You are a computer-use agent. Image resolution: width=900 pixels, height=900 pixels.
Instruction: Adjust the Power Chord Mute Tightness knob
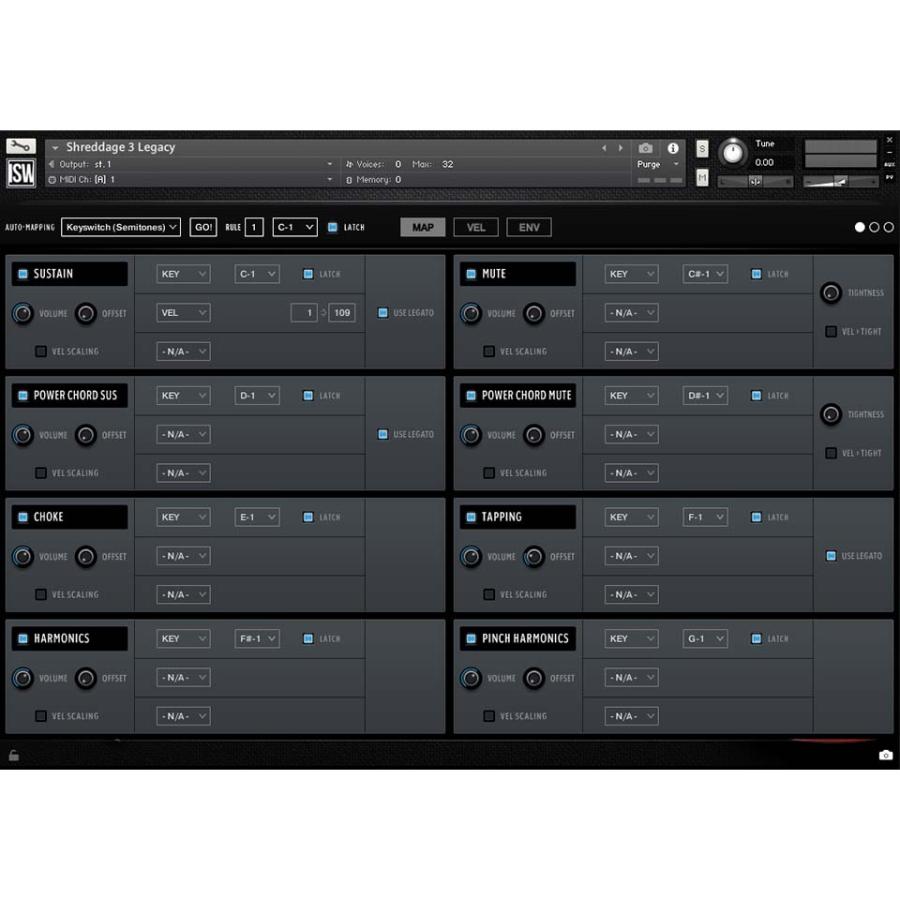831,414
